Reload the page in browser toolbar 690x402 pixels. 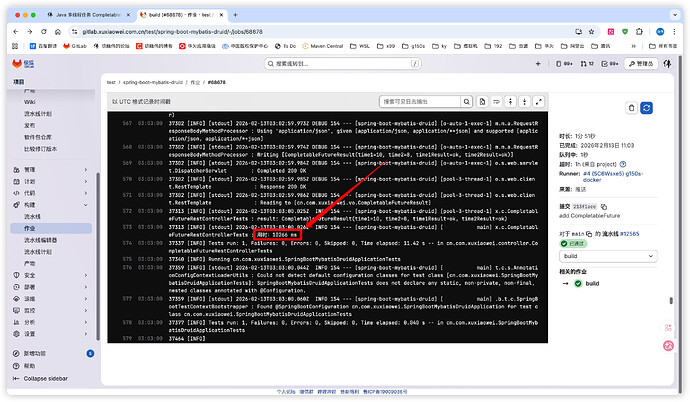point(44,32)
